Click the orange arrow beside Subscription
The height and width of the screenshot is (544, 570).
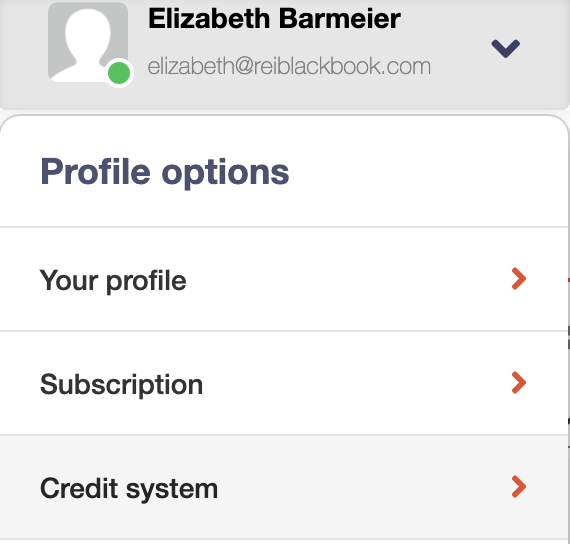[519, 383]
